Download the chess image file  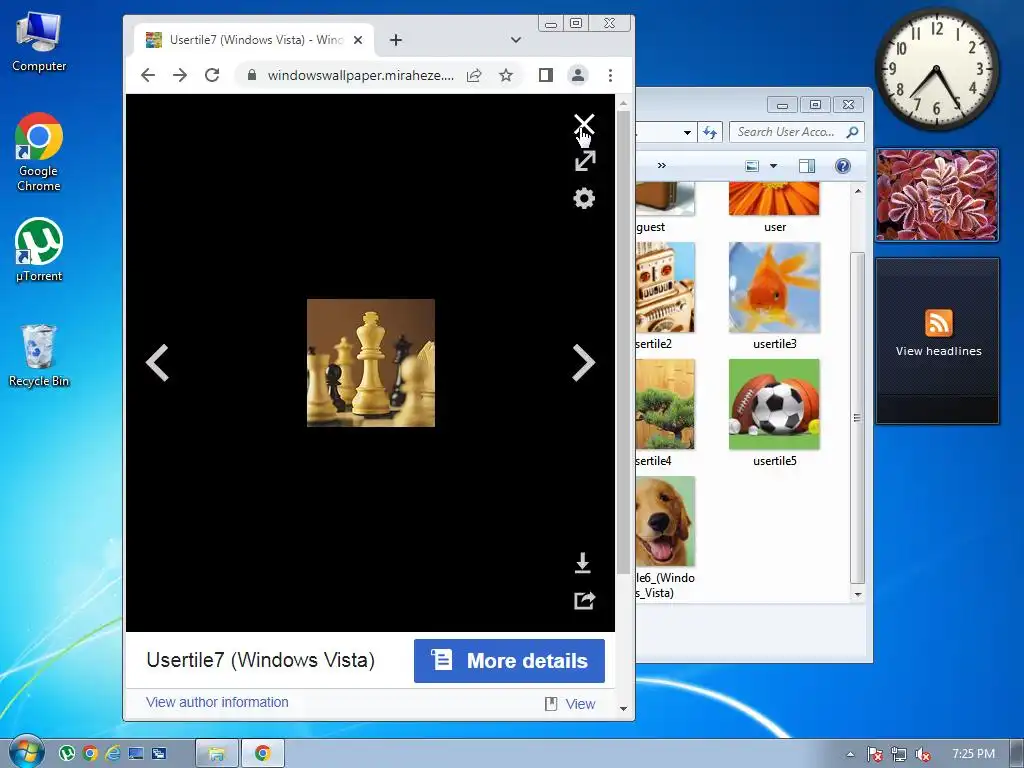[x=583, y=562]
